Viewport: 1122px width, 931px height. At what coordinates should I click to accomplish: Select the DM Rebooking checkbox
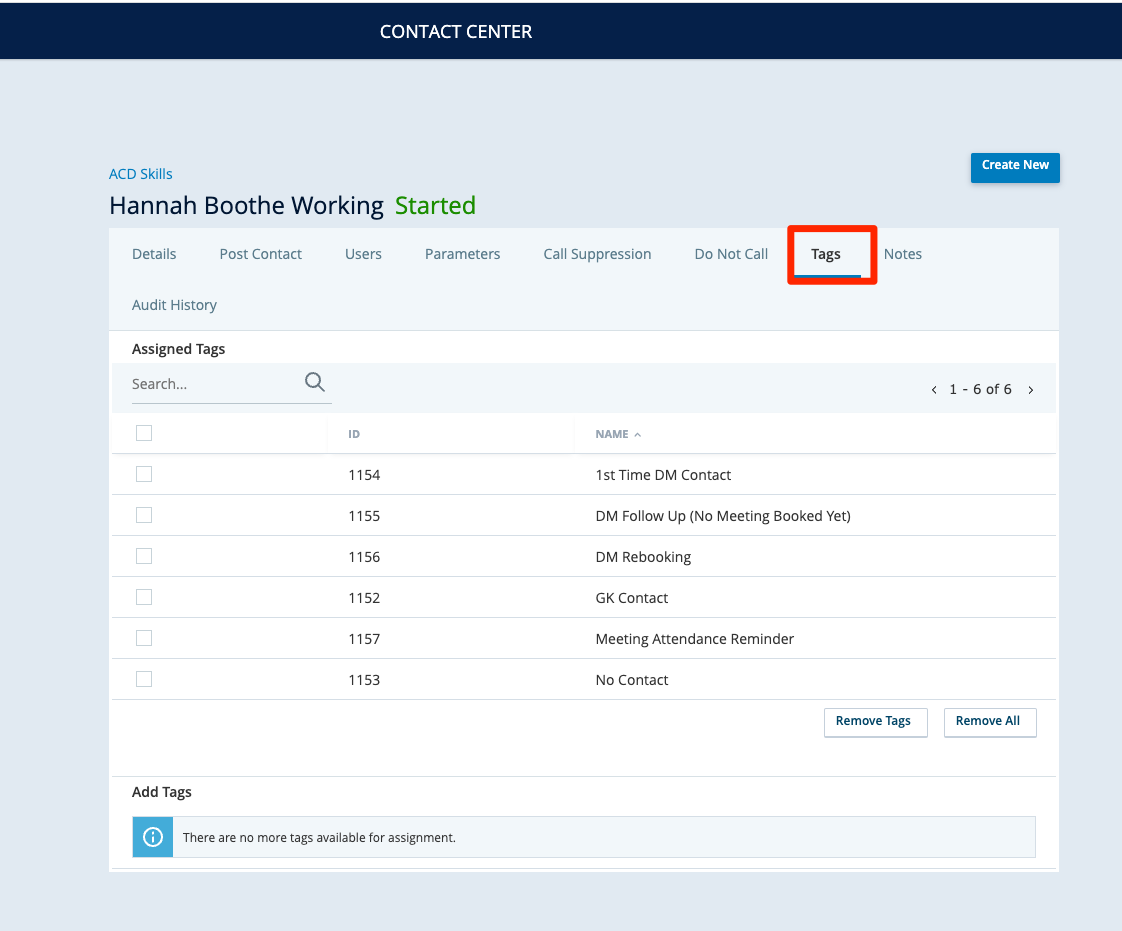(x=144, y=556)
